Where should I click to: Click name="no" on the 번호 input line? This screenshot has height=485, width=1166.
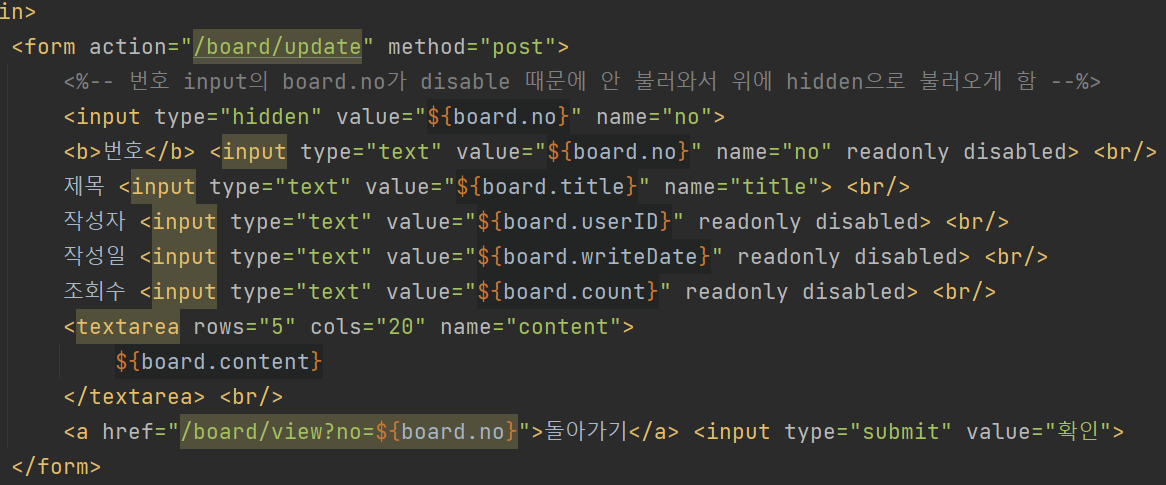774,152
